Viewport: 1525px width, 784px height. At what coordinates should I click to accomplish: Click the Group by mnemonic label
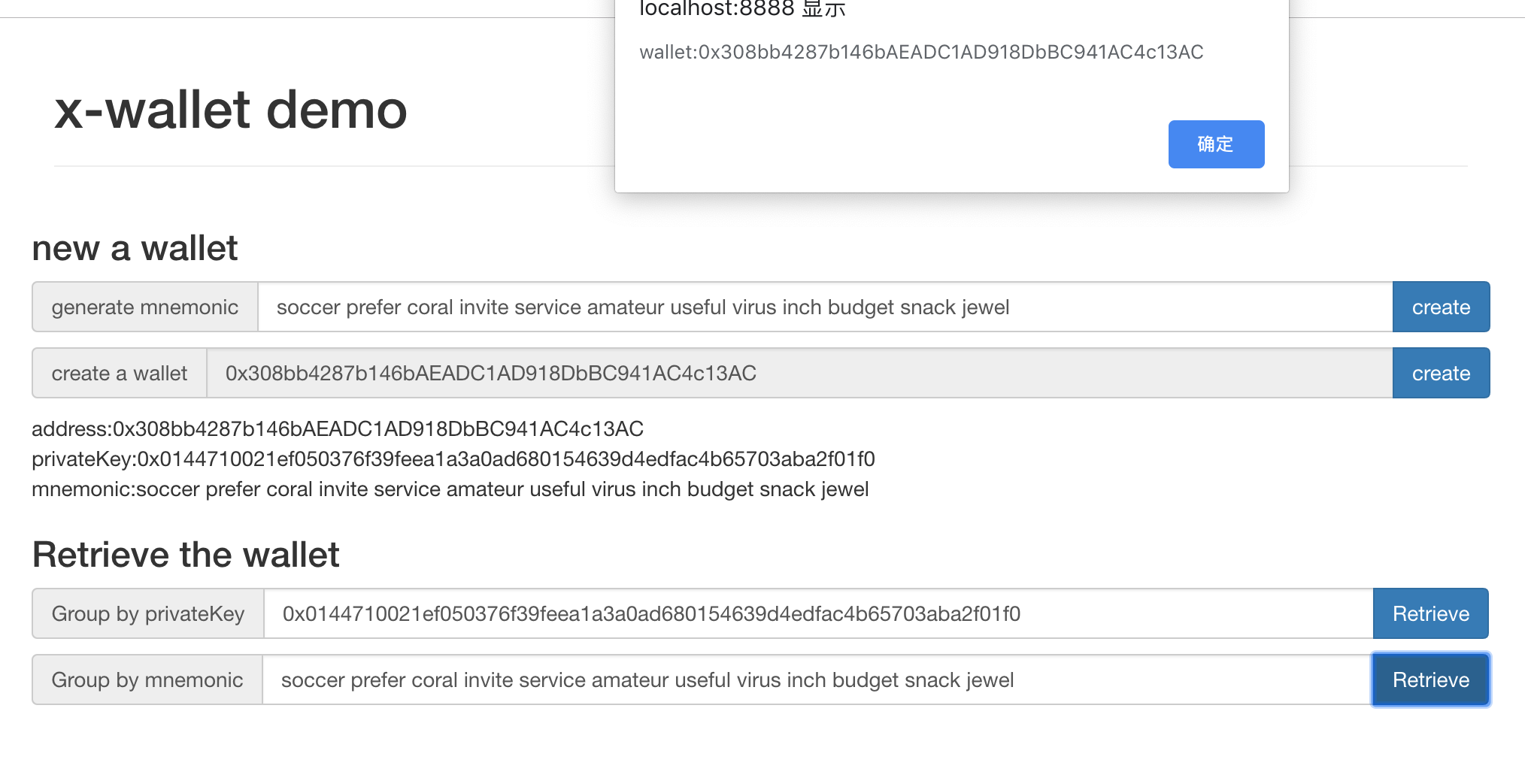[147, 680]
